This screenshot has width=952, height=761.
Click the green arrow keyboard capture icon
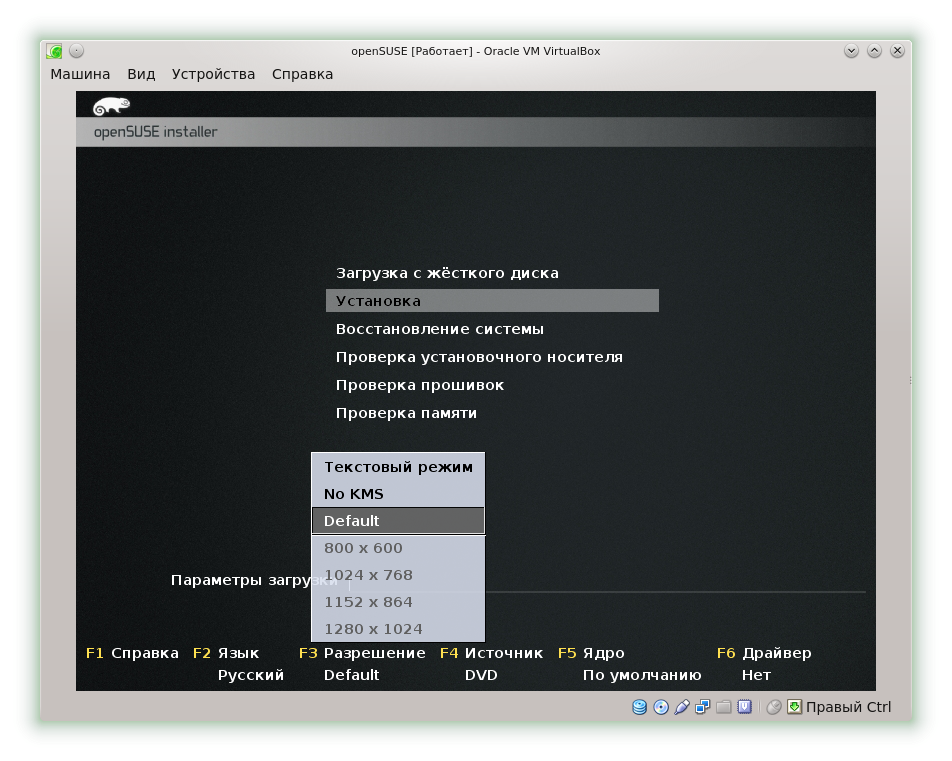point(794,707)
